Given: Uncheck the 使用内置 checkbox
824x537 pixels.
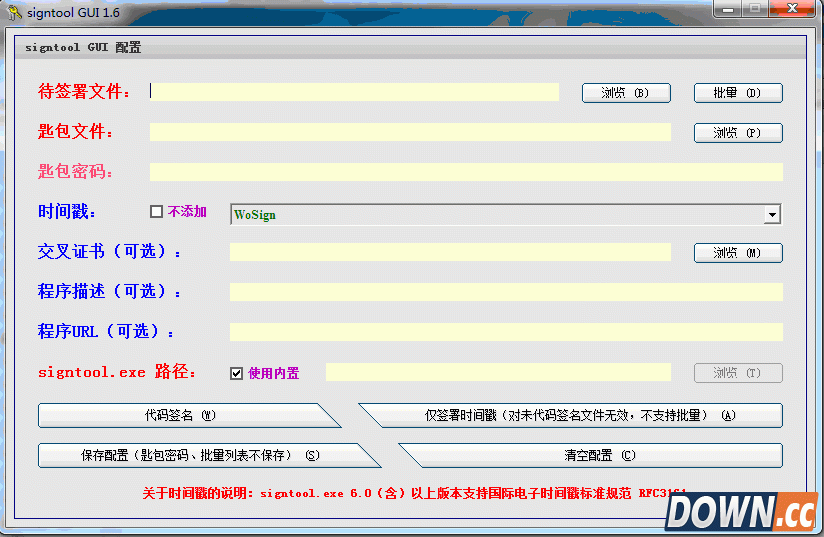Looking at the screenshot, I should 236,373.
